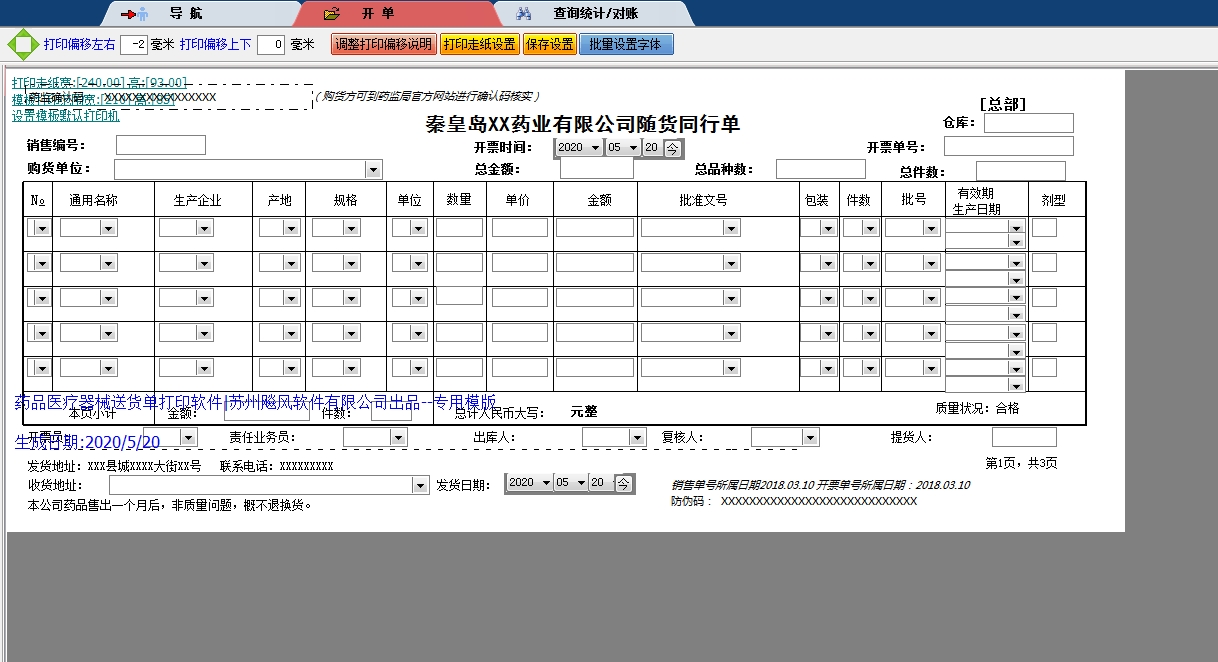The image size is (1218, 662).
Task: Click the 打印走纸设置 button
Action: tap(479, 45)
